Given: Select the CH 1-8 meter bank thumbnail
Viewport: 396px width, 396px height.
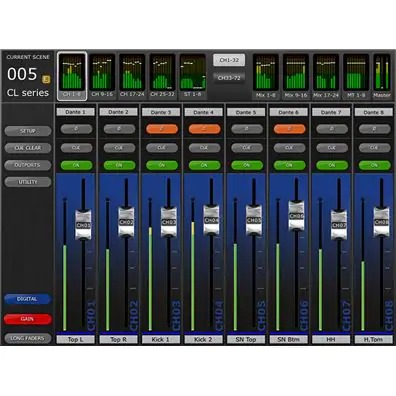Looking at the screenshot, I should click(x=72, y=76).
